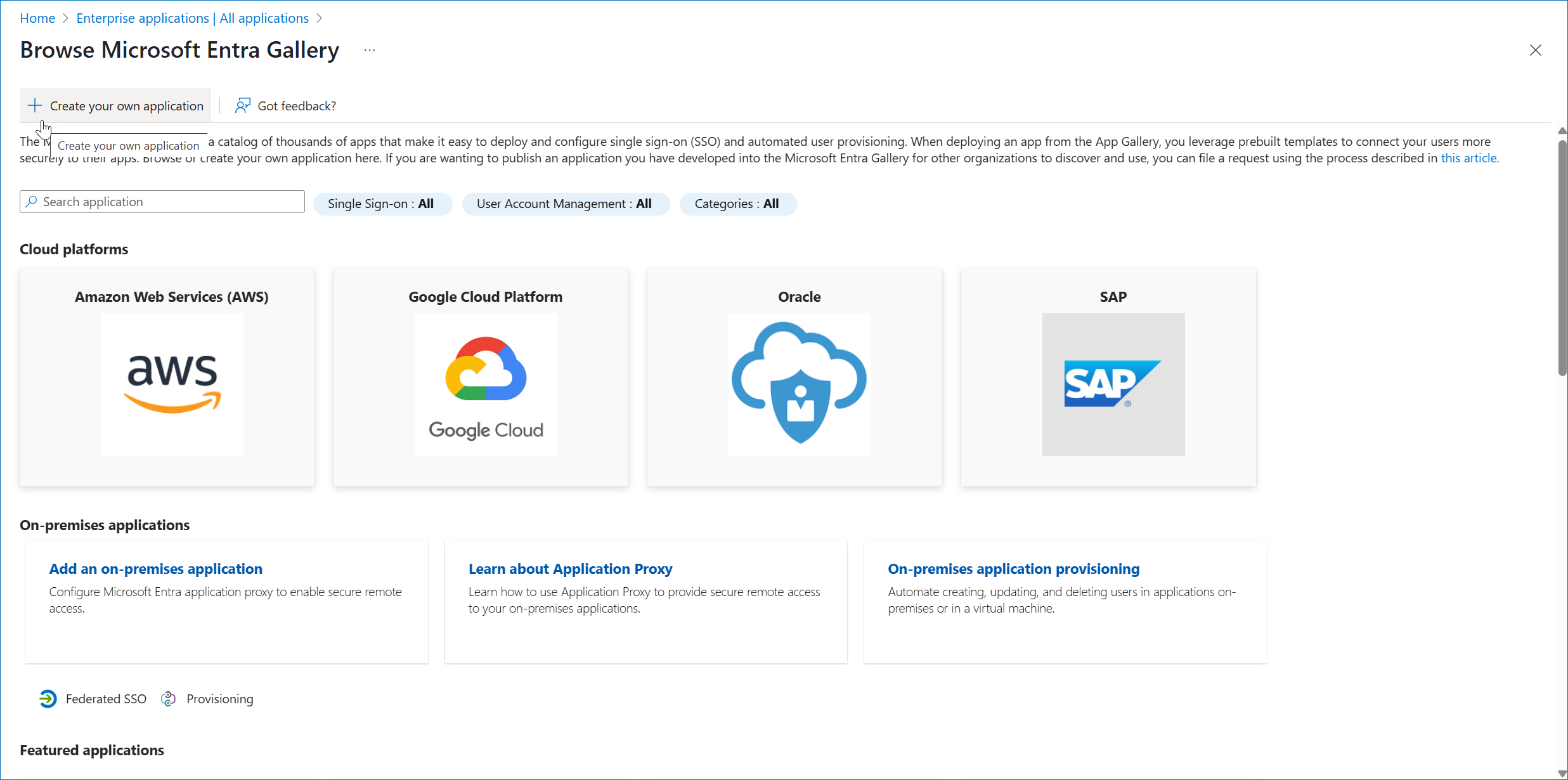
Task: Open Learn about Application Proxy
Action: point(570,569)
